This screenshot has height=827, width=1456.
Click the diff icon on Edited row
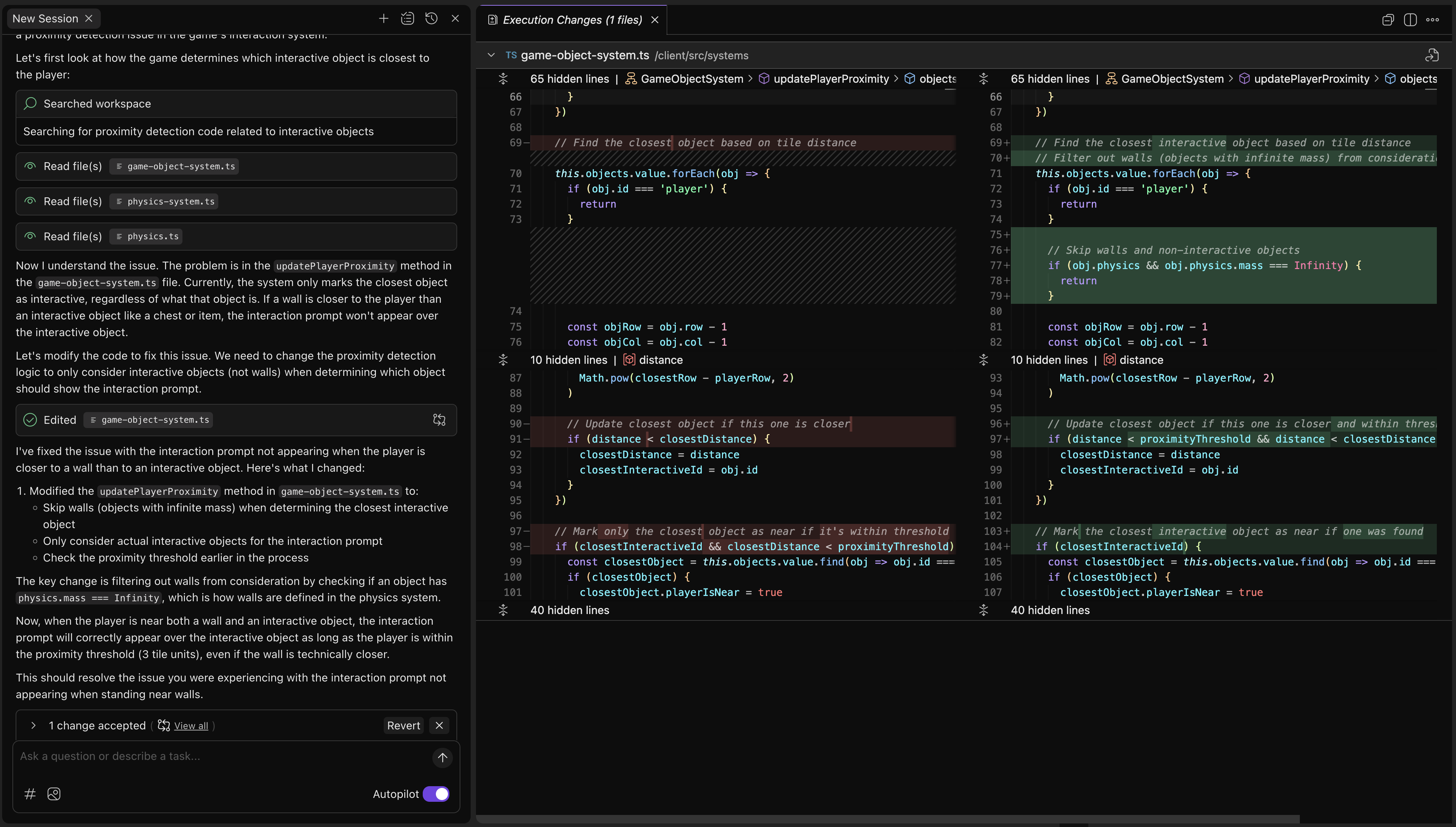tap(439, 420)
